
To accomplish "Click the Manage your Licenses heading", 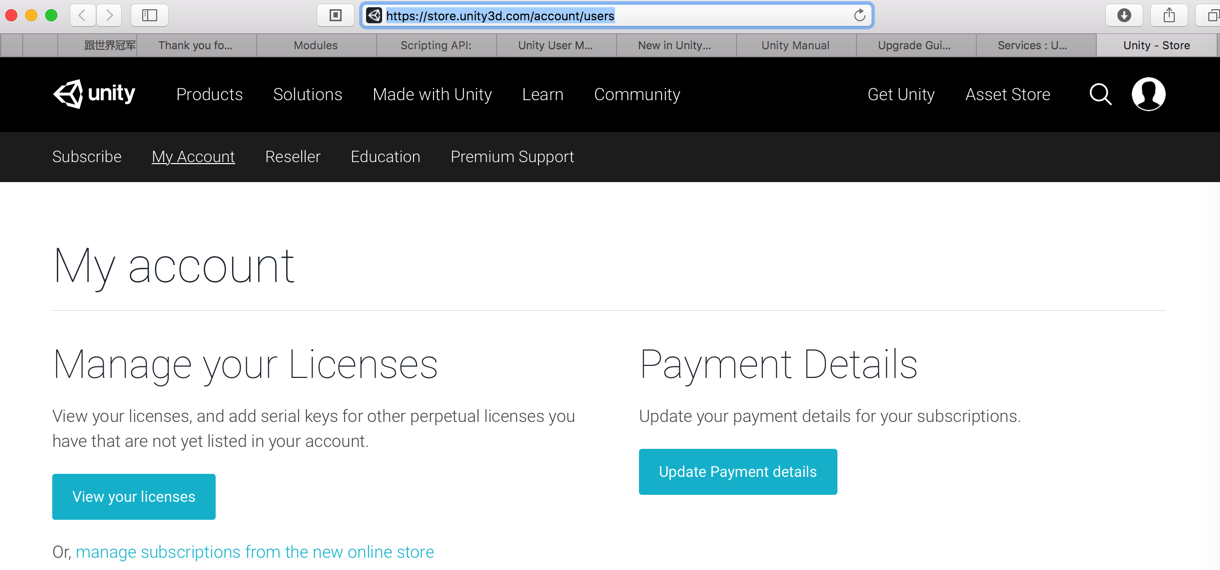I will (245, 365).
